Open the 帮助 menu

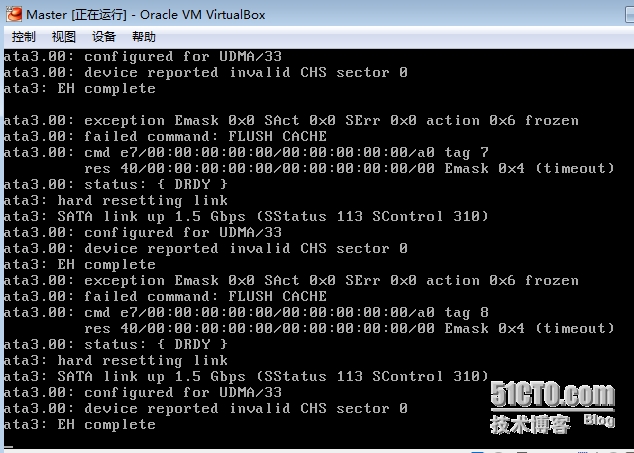click(x=144, y=37)
